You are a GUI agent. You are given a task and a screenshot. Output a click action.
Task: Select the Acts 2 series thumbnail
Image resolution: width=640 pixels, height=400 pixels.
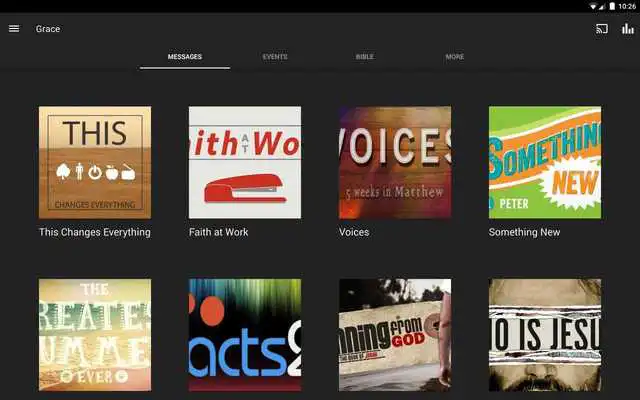tap(245, 334)
